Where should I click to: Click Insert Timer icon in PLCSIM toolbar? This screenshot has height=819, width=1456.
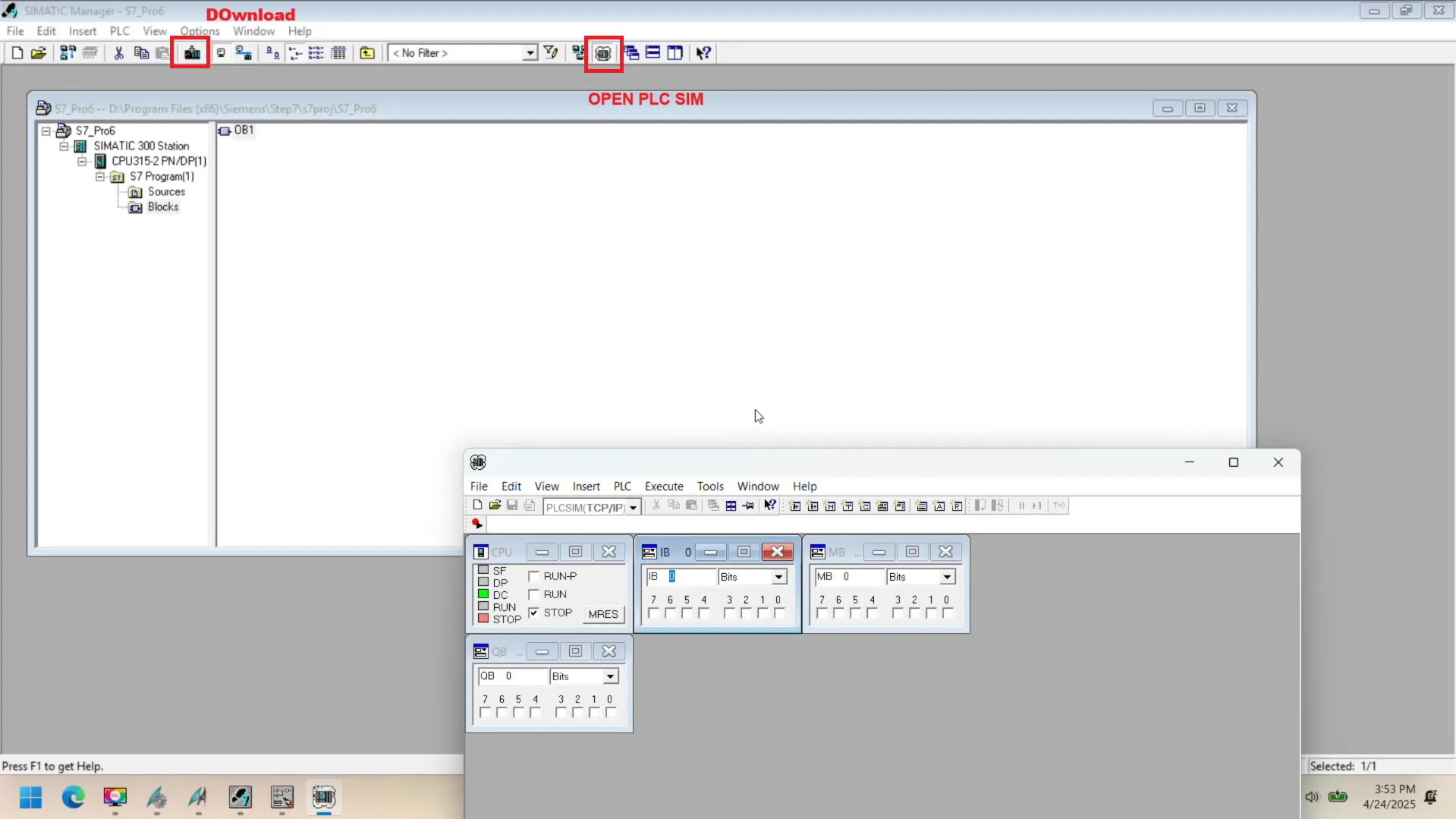click(847, 506)
